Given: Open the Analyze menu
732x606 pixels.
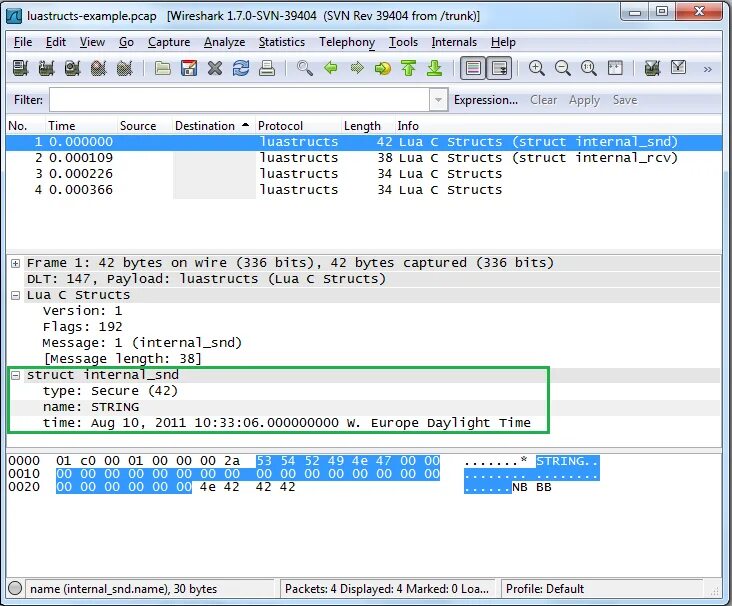Looking at the screenshot, I should (224, 42).
